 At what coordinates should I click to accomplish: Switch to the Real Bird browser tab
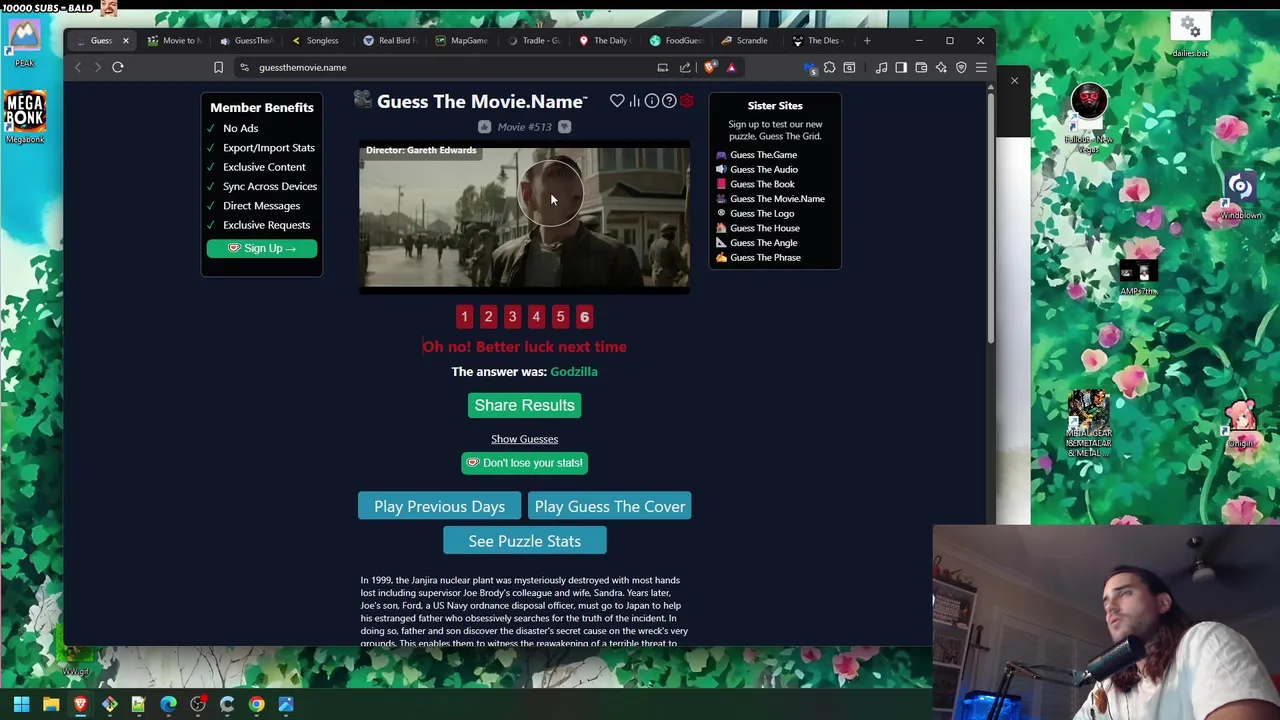(x=390, y=41)
